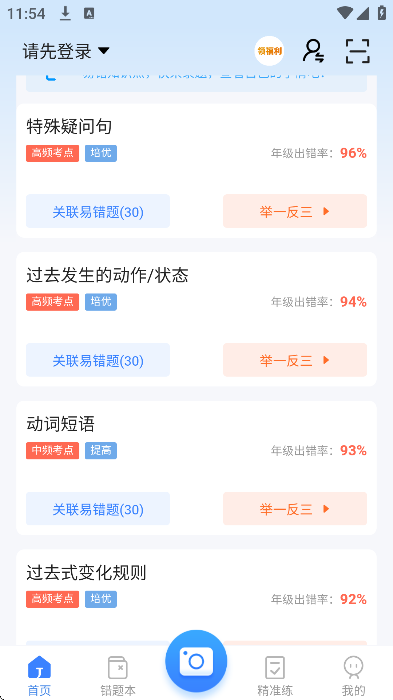Tap the download notification in status bar
Screen dimensions: 393x700
[66, 14]
